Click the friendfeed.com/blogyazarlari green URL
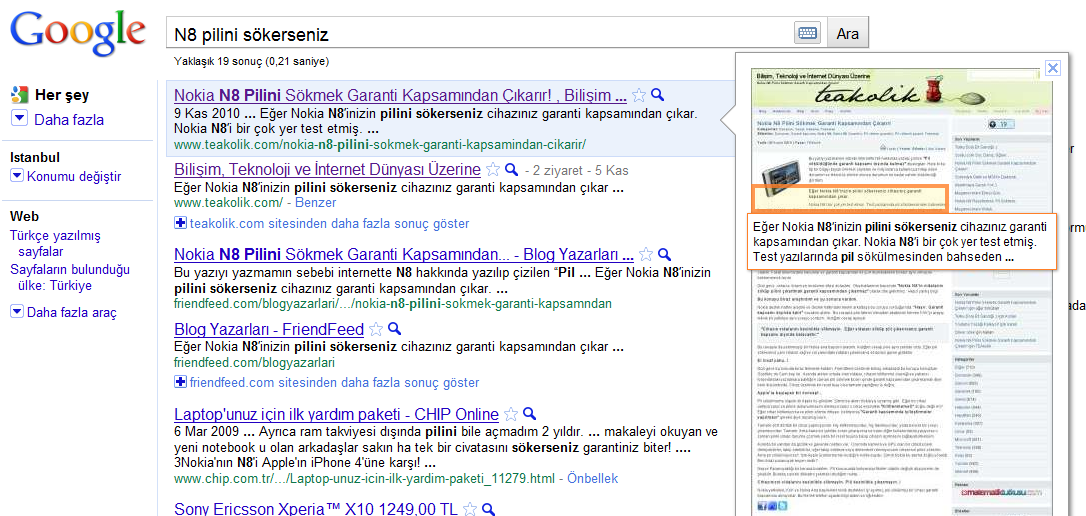The height and width of the screenshot is (516, 1086). click(254, 362)
